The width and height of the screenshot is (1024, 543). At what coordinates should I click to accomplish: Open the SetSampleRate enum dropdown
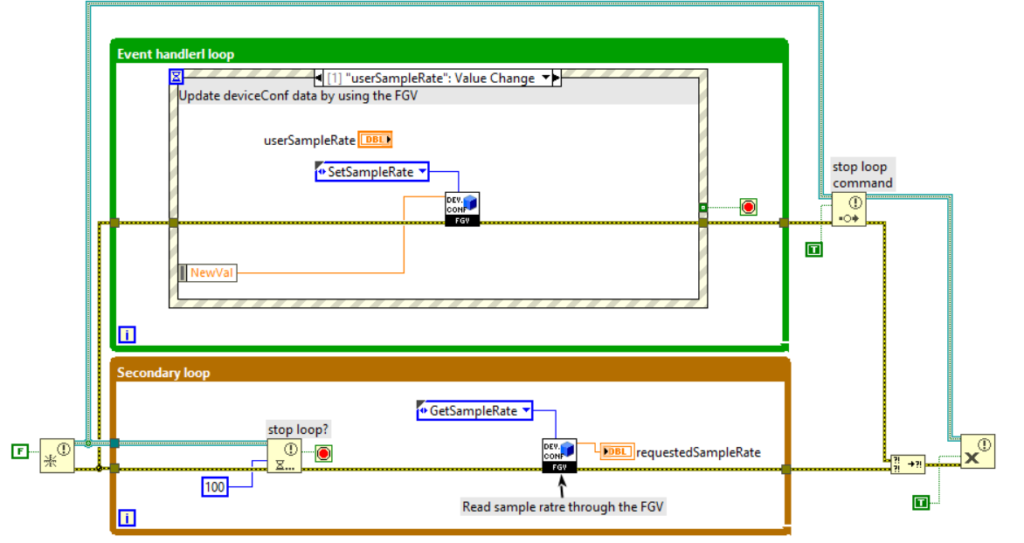click(x=371, y=172)
